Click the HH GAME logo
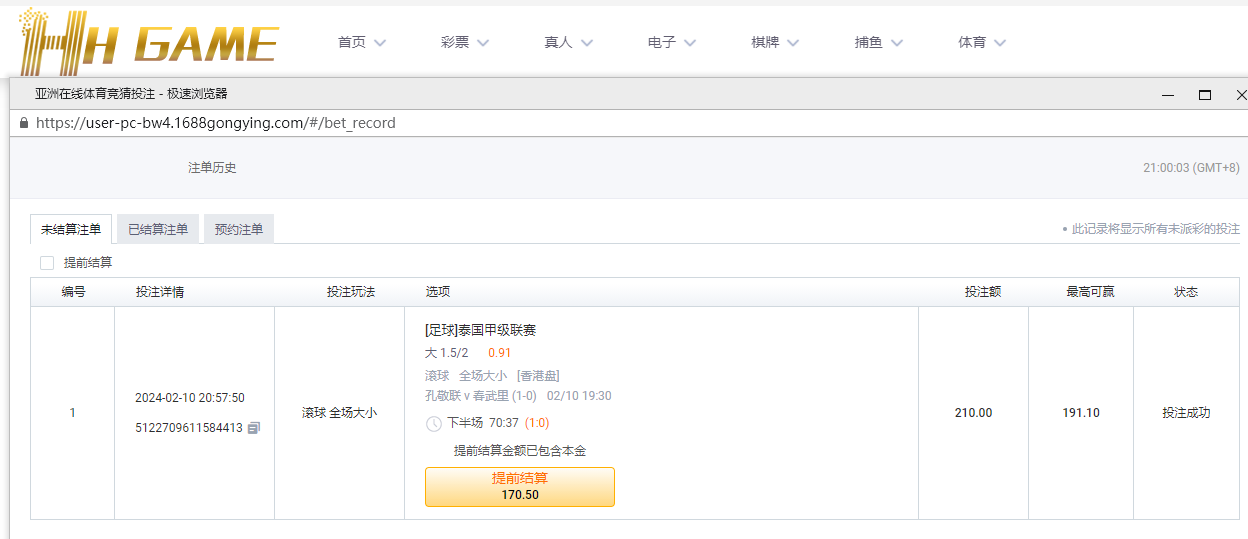This screenshot has width=1248, height=539. 149,41
